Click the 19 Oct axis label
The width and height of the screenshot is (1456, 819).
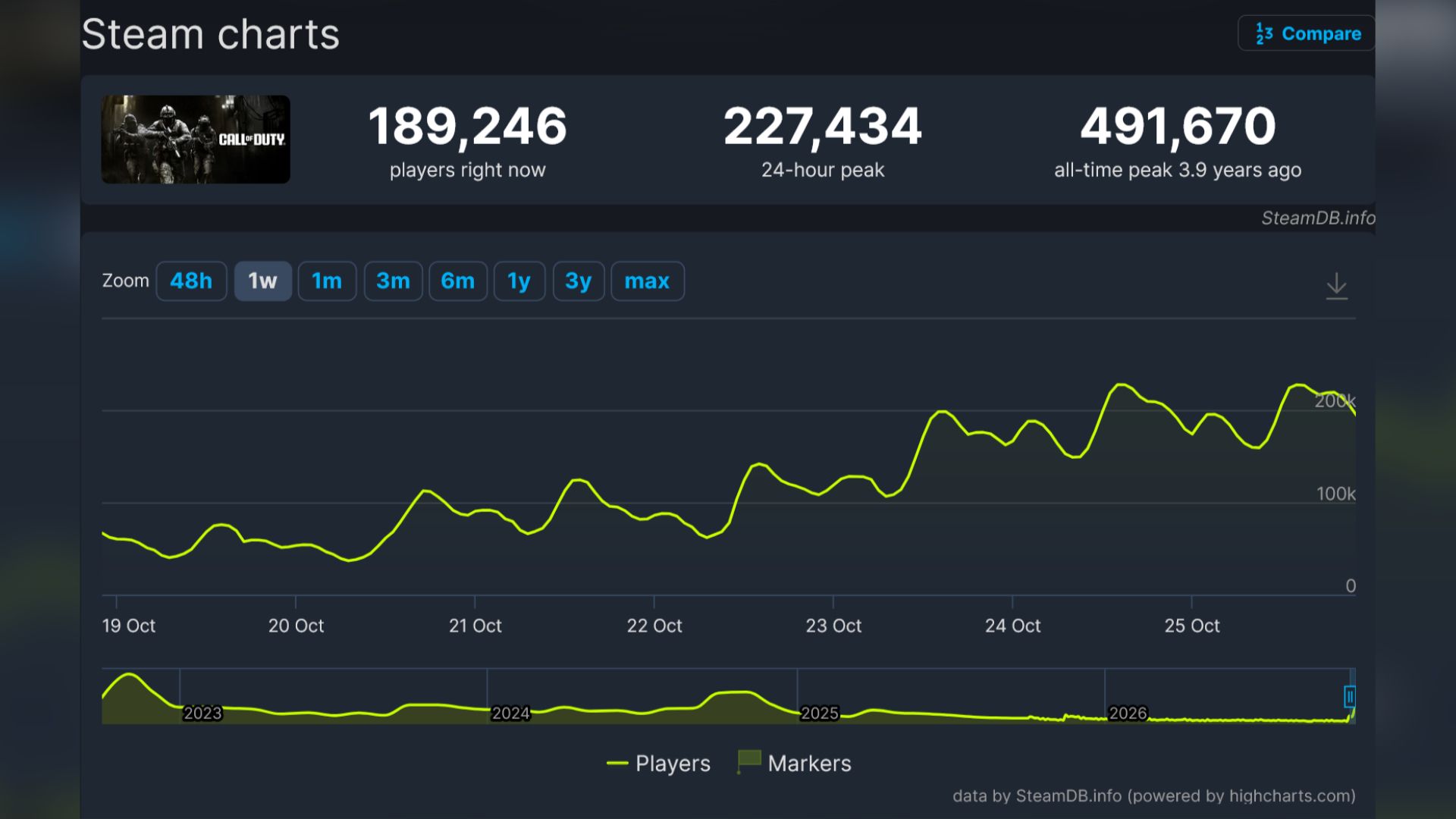pyautogui.click(x=129, y=626)
